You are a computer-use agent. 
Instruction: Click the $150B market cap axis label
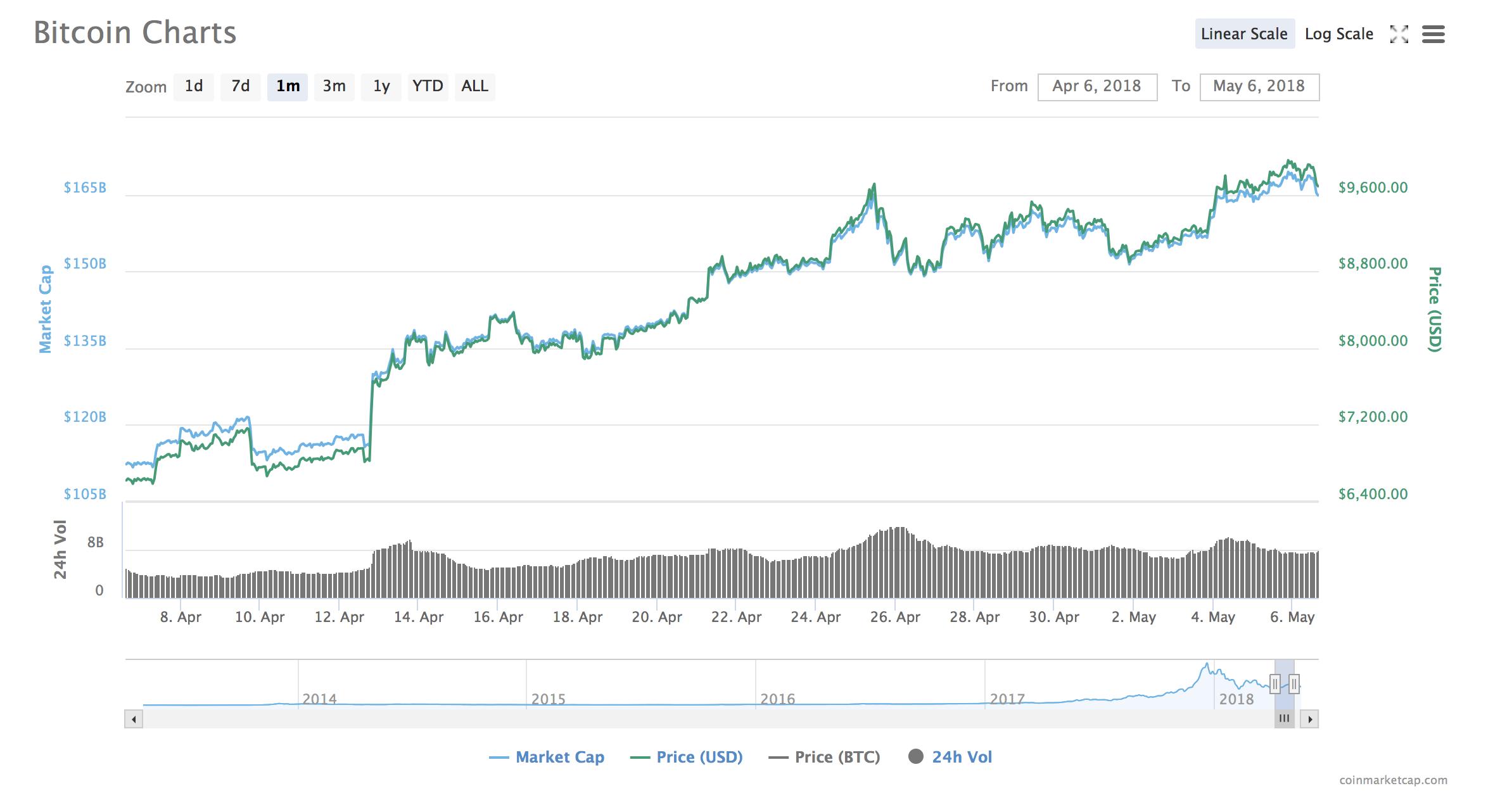pos(85,264)
